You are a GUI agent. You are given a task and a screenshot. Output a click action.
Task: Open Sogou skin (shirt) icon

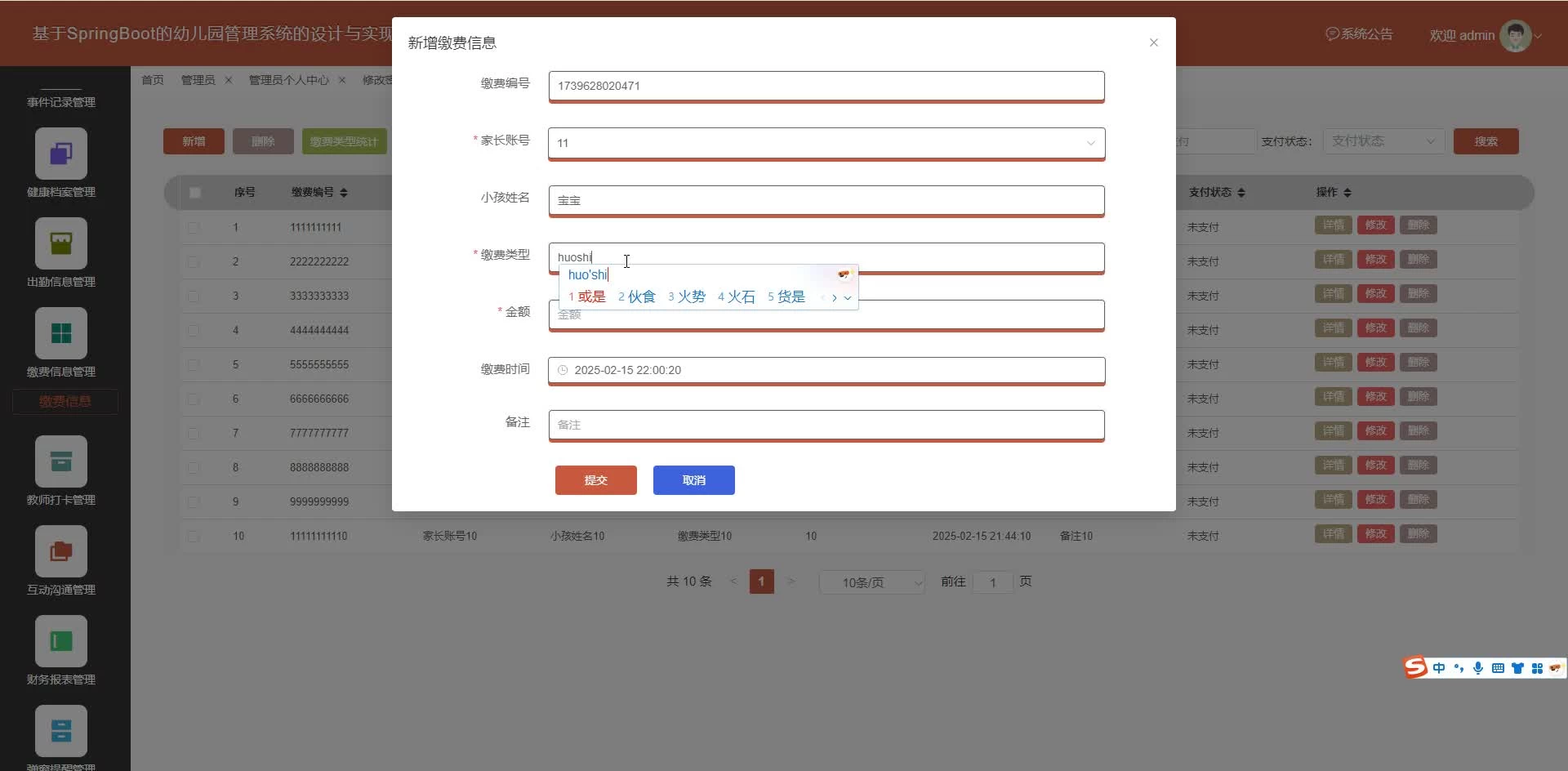(1517, 668)
